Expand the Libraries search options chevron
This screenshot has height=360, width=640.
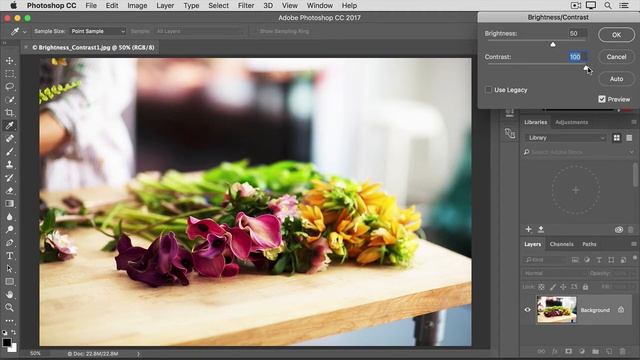click(x=631, y=152)
